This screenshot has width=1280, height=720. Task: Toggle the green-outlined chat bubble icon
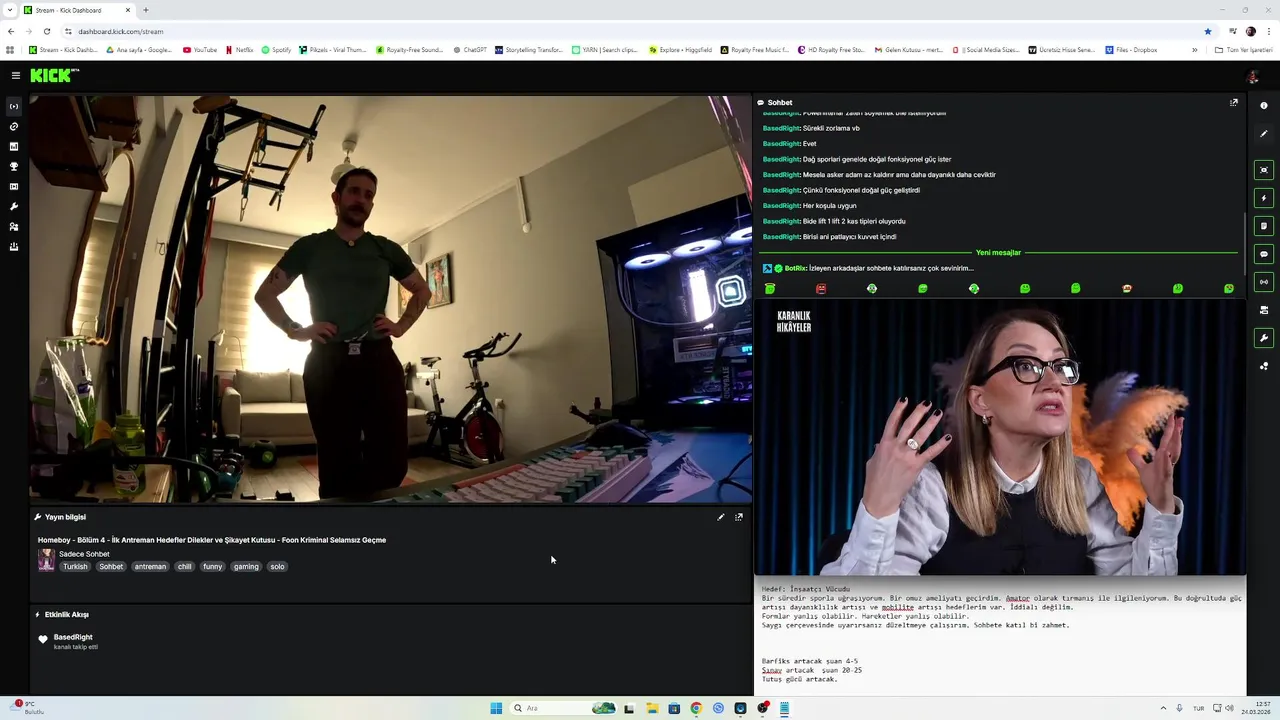click(x=1264, y=254)
